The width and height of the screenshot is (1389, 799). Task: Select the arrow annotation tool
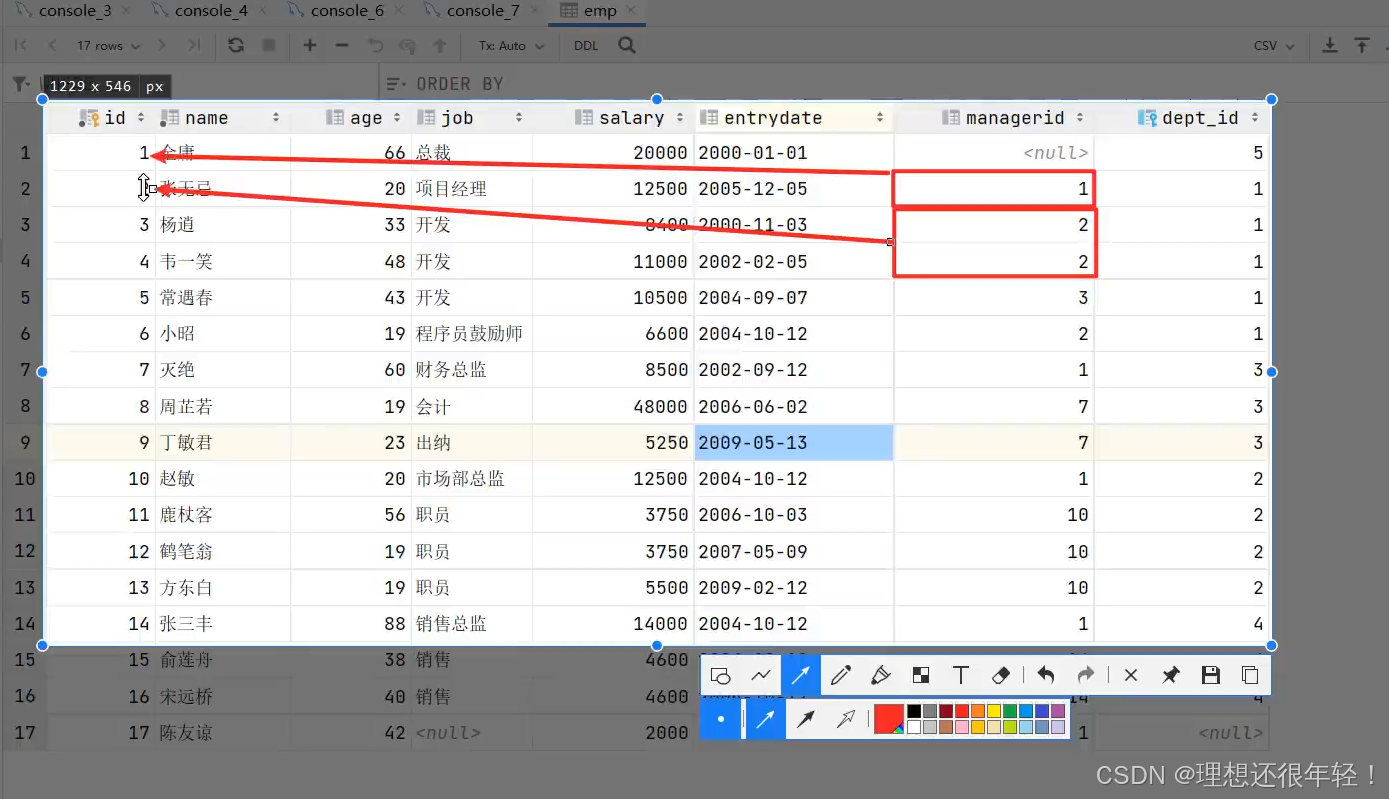pyautogui.click(x=800, y=675)
